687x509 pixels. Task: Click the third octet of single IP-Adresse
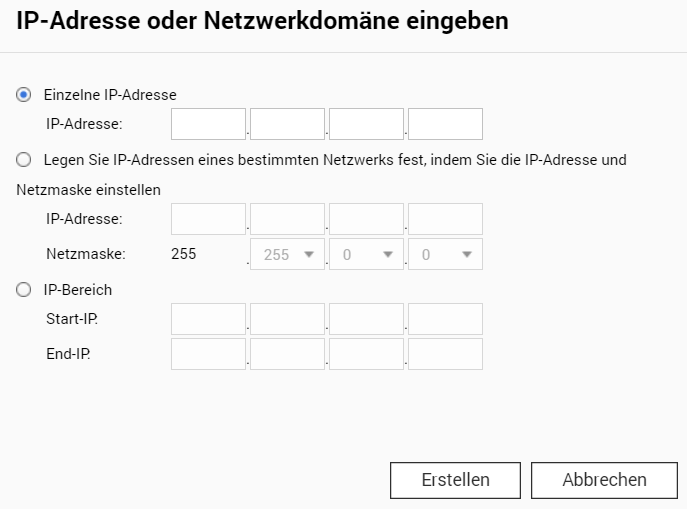click(366, 124)
